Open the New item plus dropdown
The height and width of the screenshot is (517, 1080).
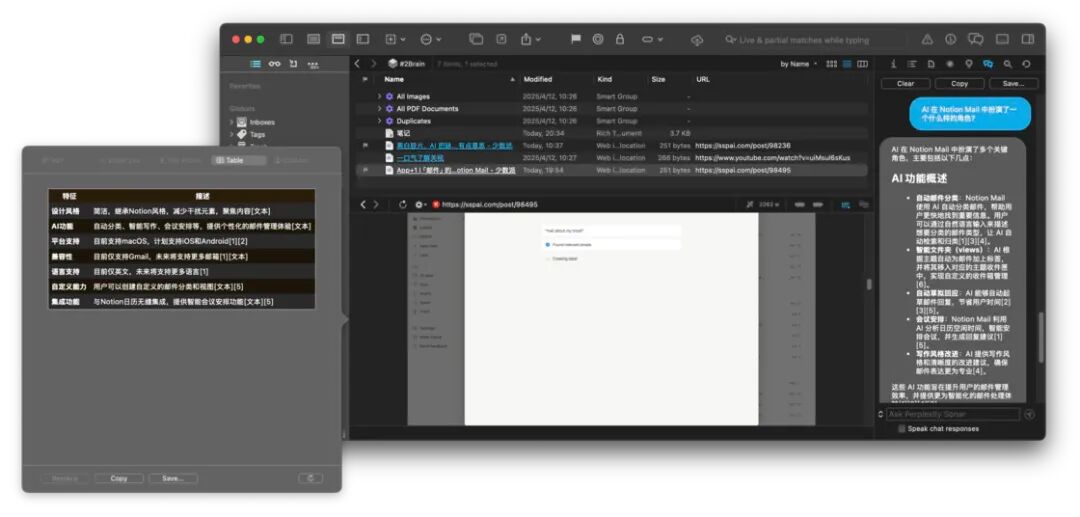[395, 39]
